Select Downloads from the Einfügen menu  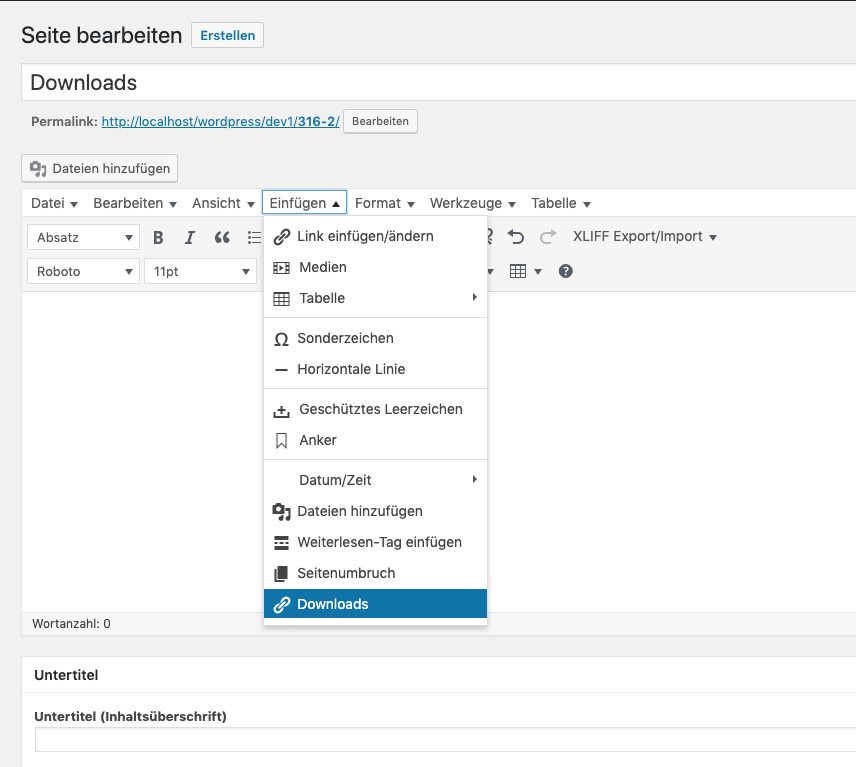point(375,604)
